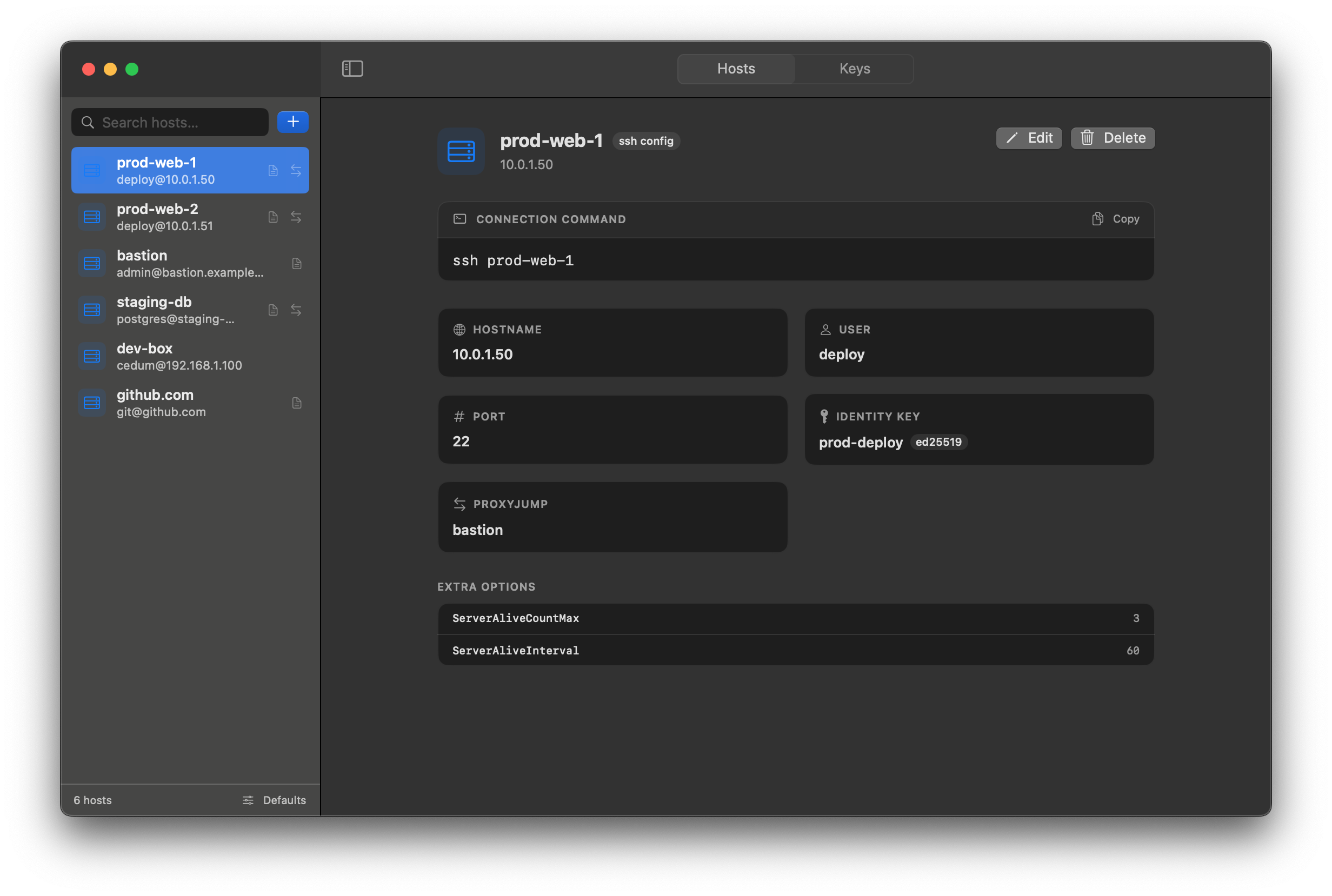
Task: Click the '6 hosts' status text
Action: (92, 800)
